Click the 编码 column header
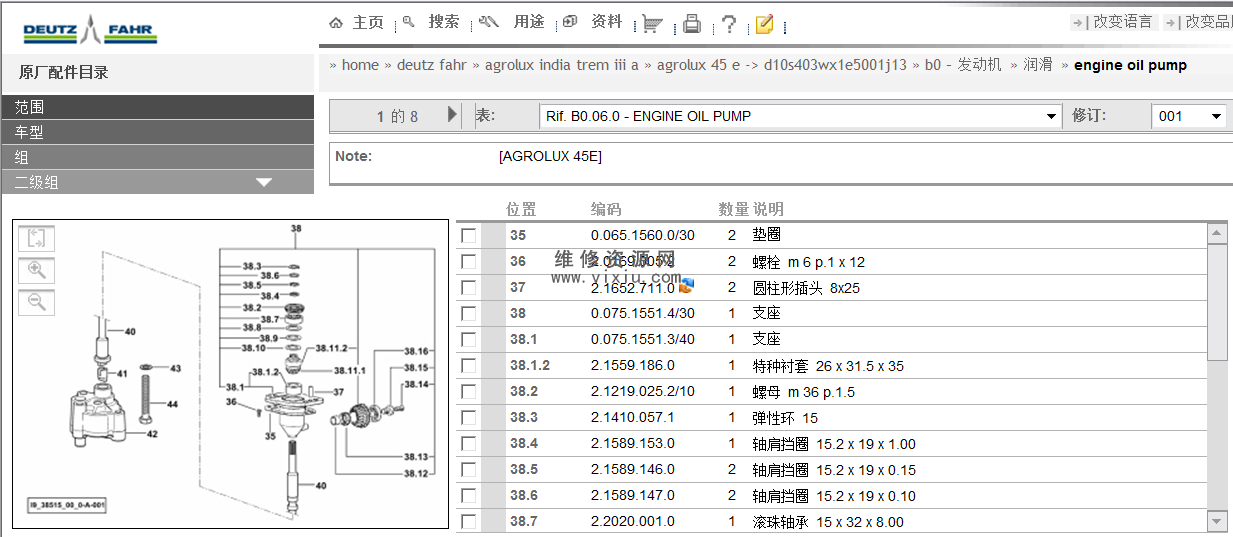 click(606, 209)
